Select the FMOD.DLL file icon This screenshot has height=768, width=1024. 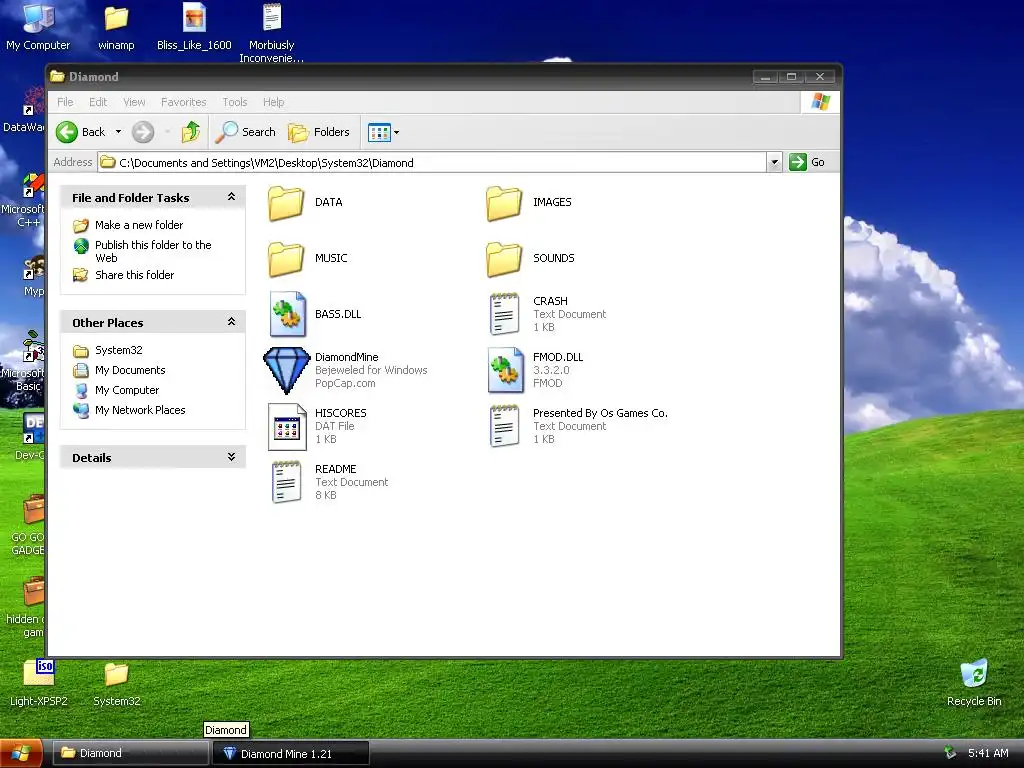click(x=505, y=370)
